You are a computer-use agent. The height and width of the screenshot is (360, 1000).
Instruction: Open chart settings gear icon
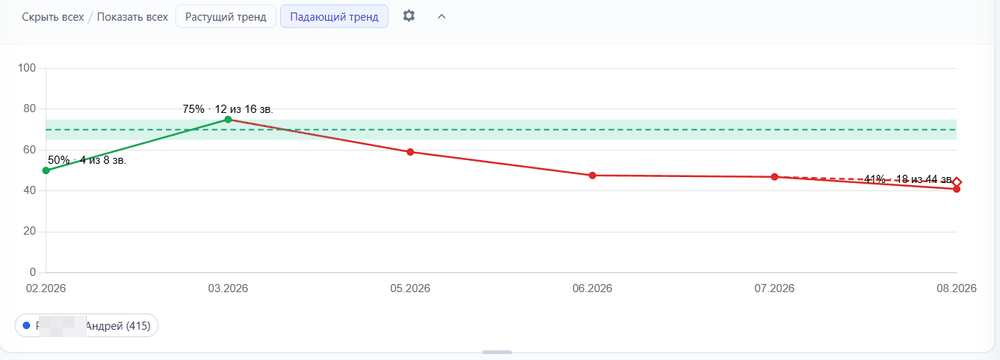409,17
